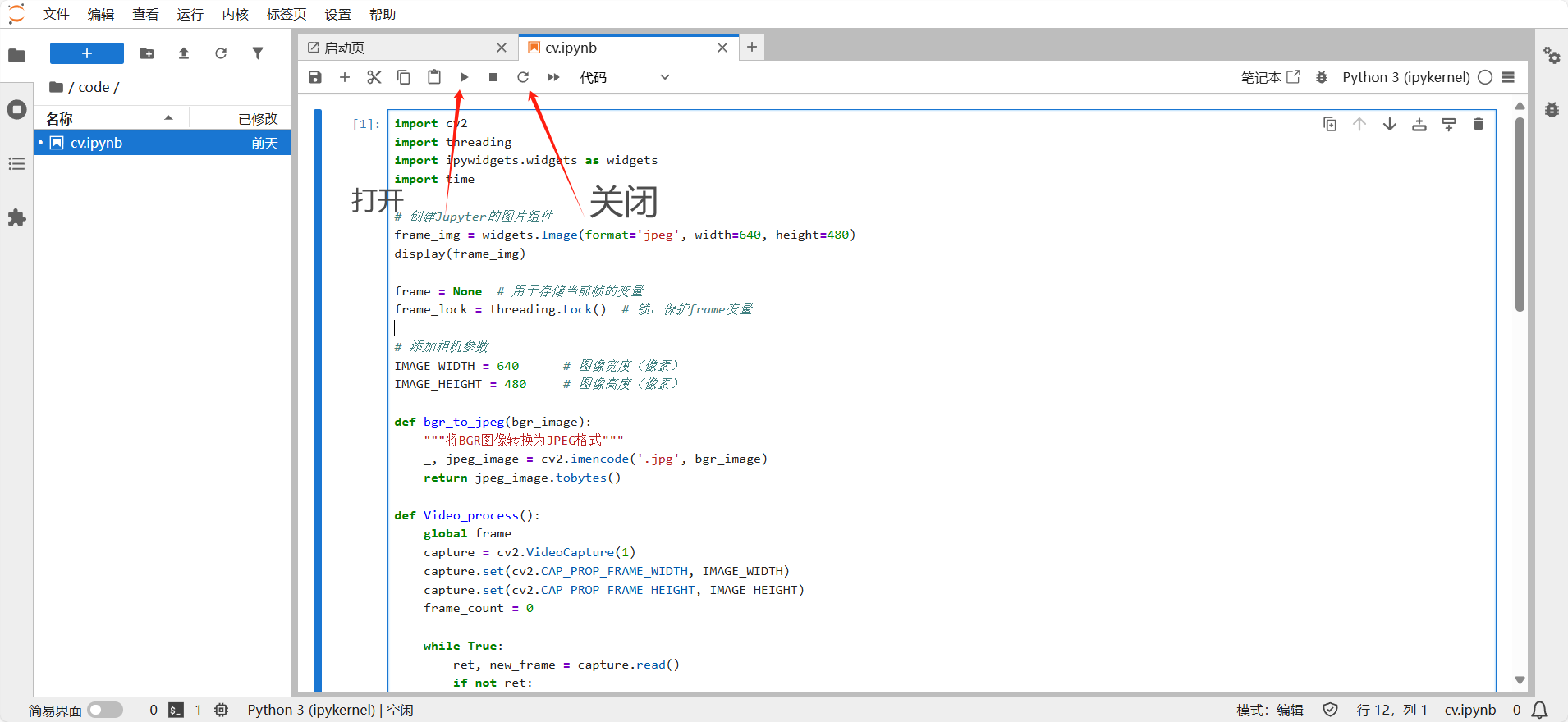The image size is (1568, 722).
Task: Toggle the 简易界面 switch
Action: coord(105,710)
